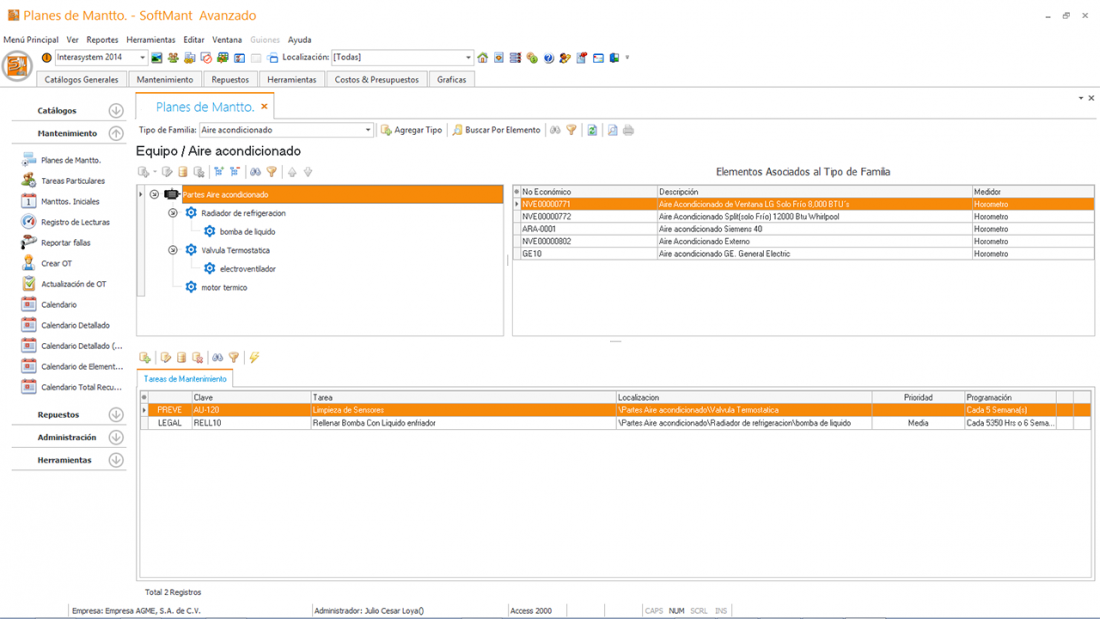Click the binoculars search icon above equipment tree
The image size is (1100, 619).
coord(255,172)
